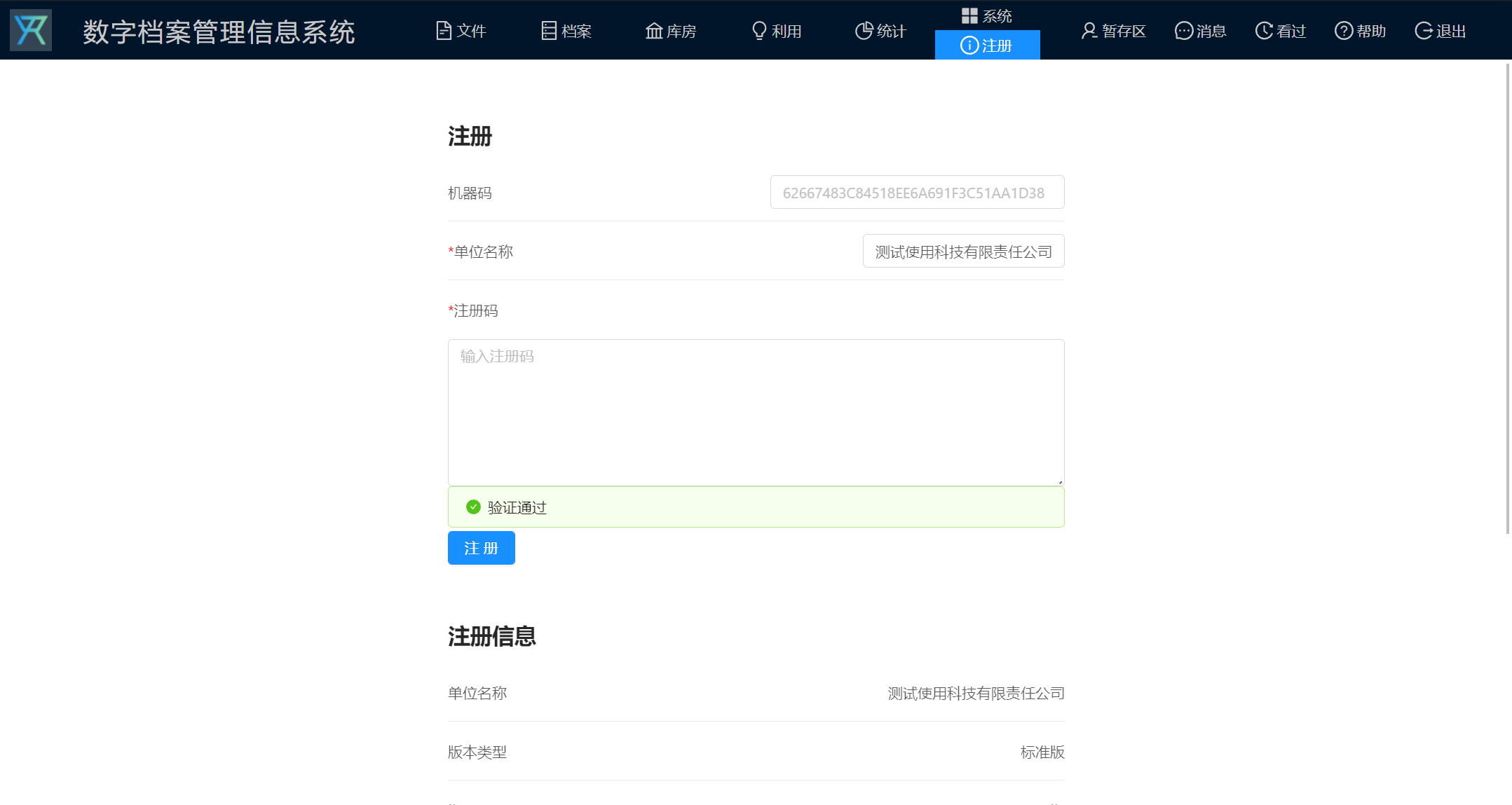Click registered unit name 测试使用科技有限责任公司 value
The height and width of the screenshot is (805, 1512).
976,693
